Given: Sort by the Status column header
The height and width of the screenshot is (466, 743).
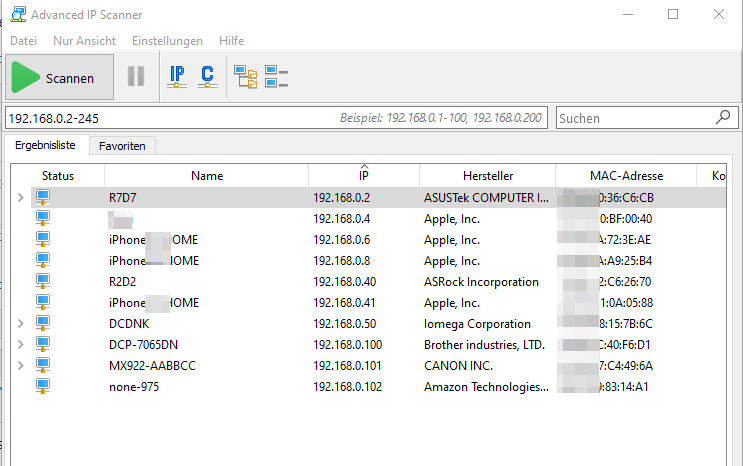Looking at the screenshot, I should 58,176.
